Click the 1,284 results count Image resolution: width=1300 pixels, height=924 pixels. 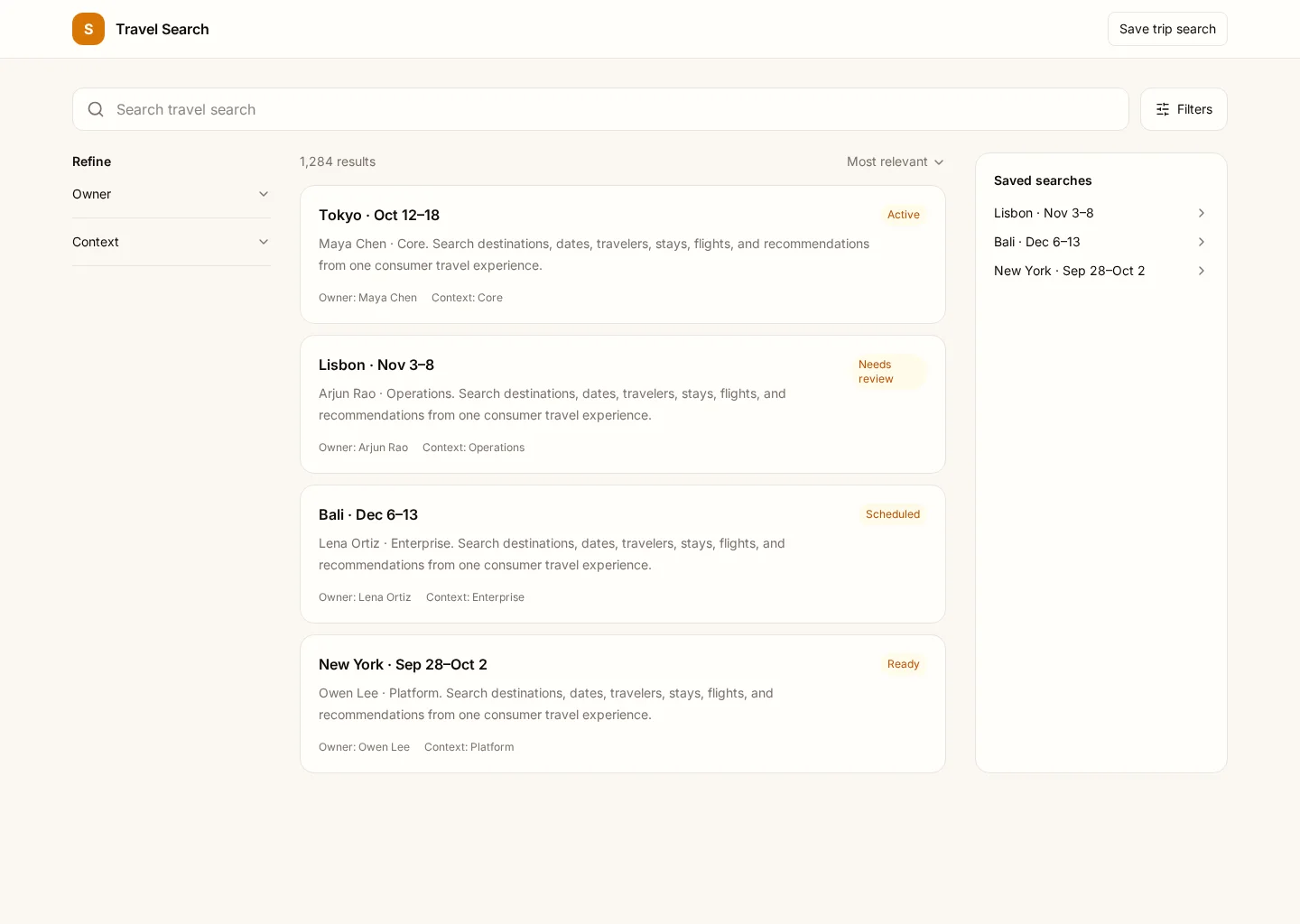click(x=338, y=162)
